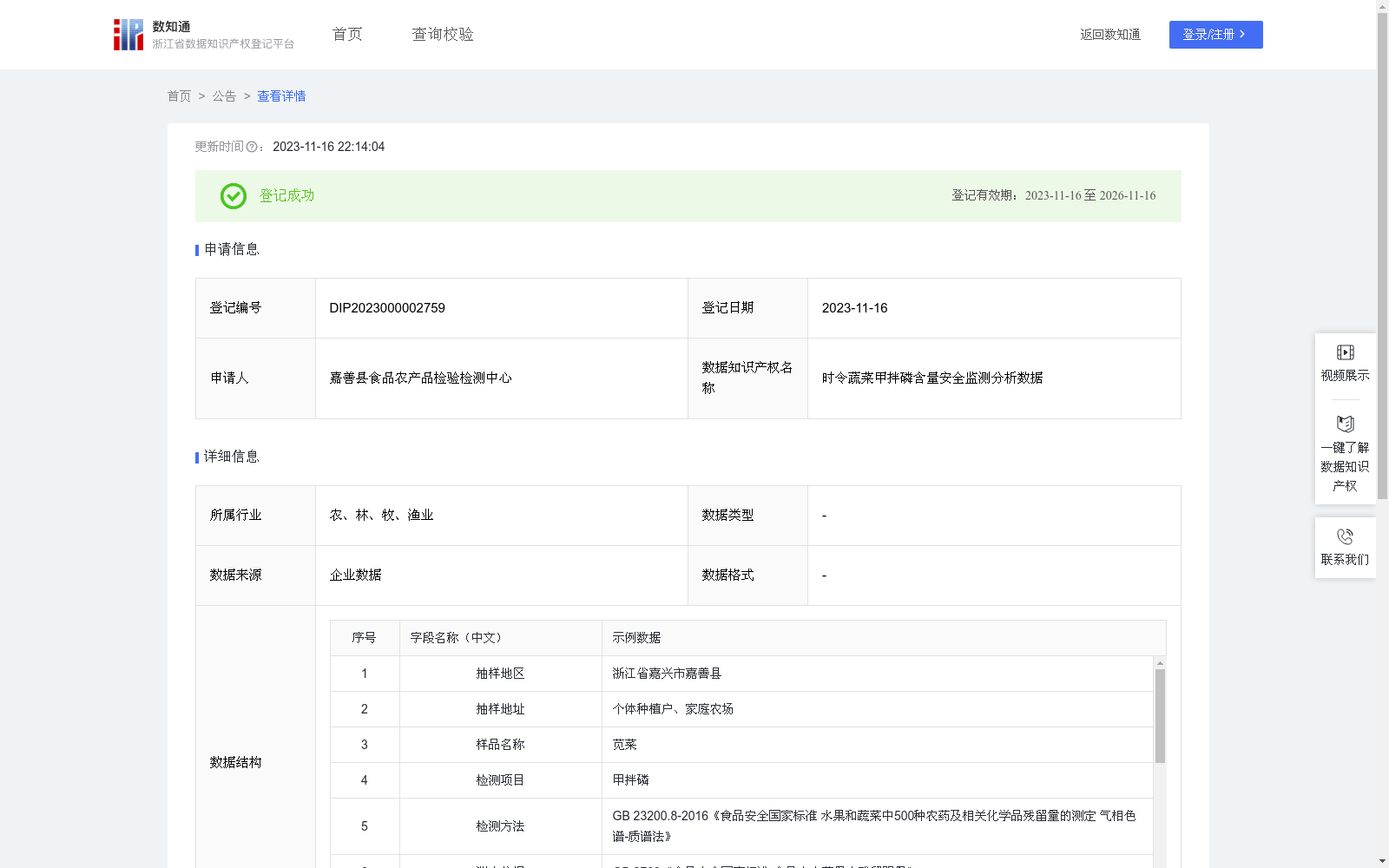
Task: Click the 登录/注册 button
Action: [x=1215, y=35]
